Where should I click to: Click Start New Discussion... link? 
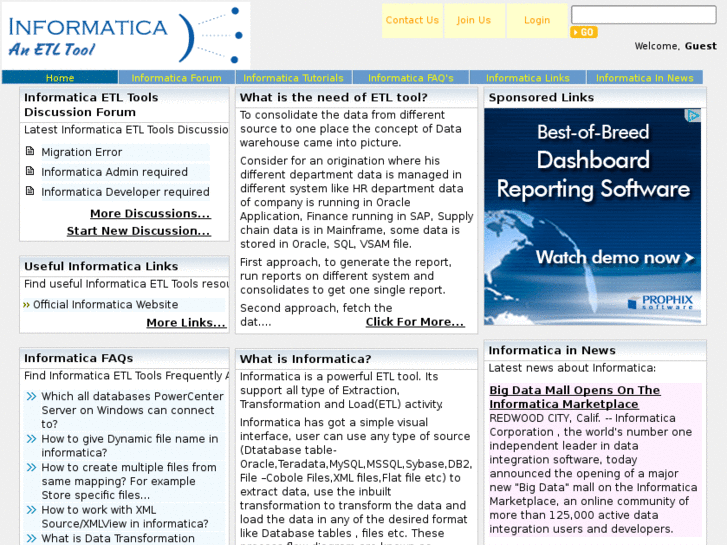point(139,231)
